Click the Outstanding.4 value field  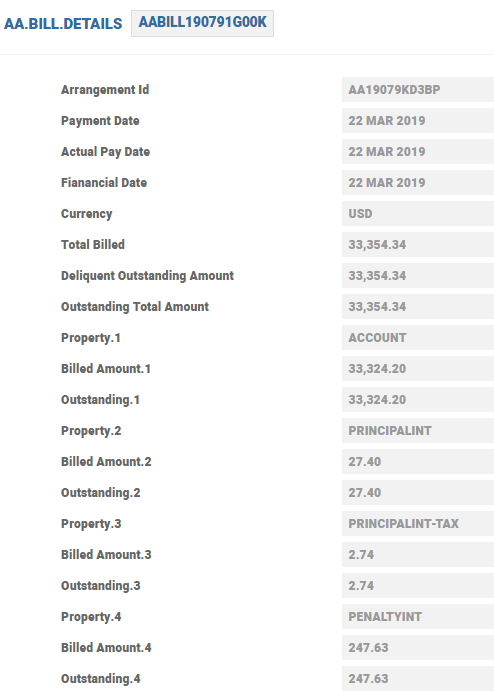[418, 678]
